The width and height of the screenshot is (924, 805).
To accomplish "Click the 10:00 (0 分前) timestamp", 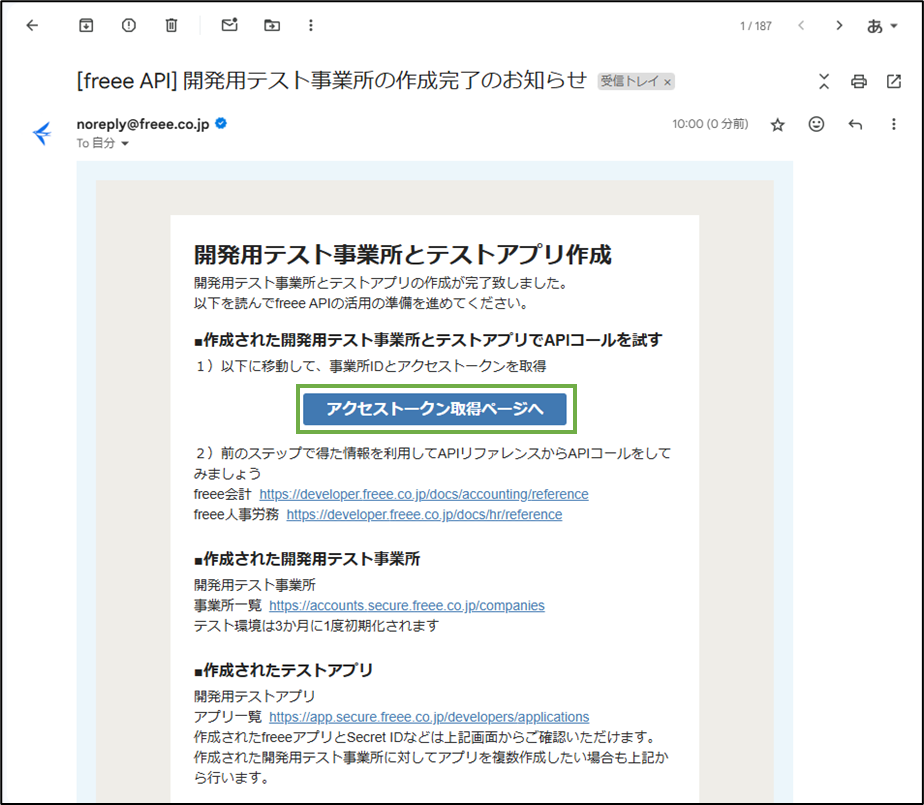I will pyautogui.click(x=710, y=124).
